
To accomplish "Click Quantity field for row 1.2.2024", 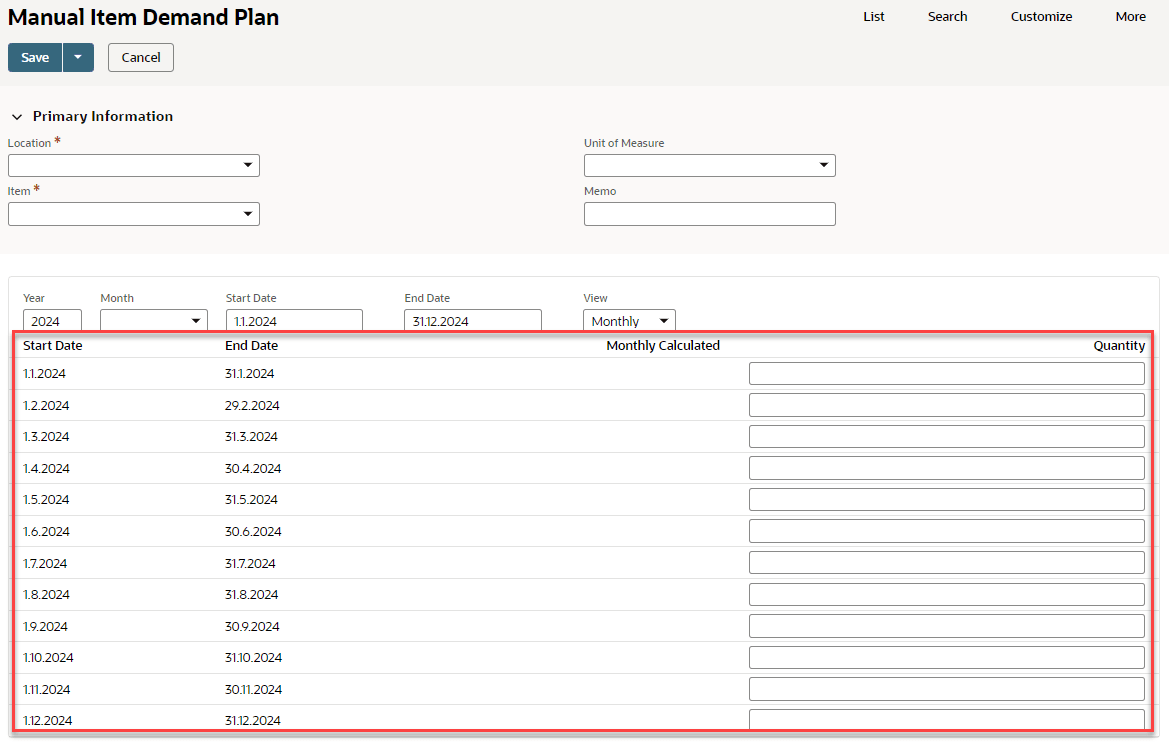I will 946,405.
